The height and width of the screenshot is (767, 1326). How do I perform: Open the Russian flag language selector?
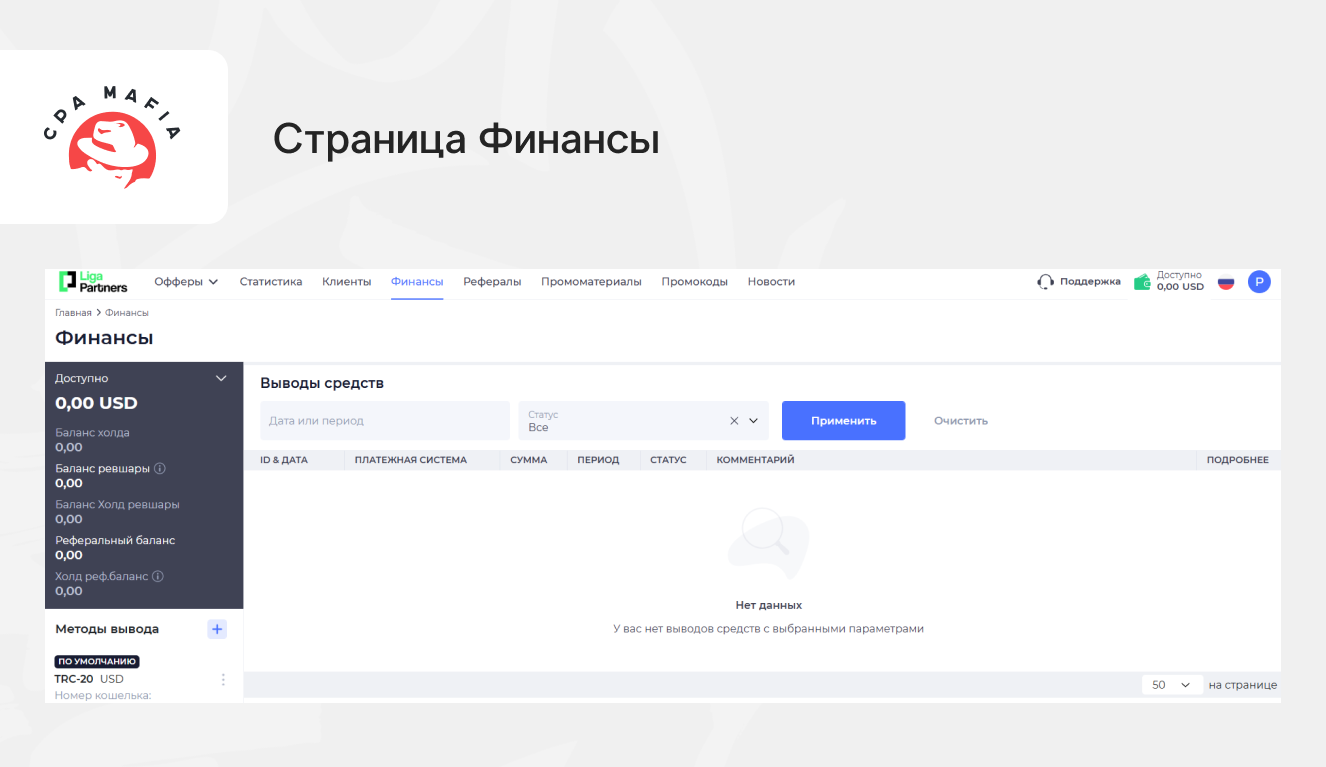tap(1225, 282)
